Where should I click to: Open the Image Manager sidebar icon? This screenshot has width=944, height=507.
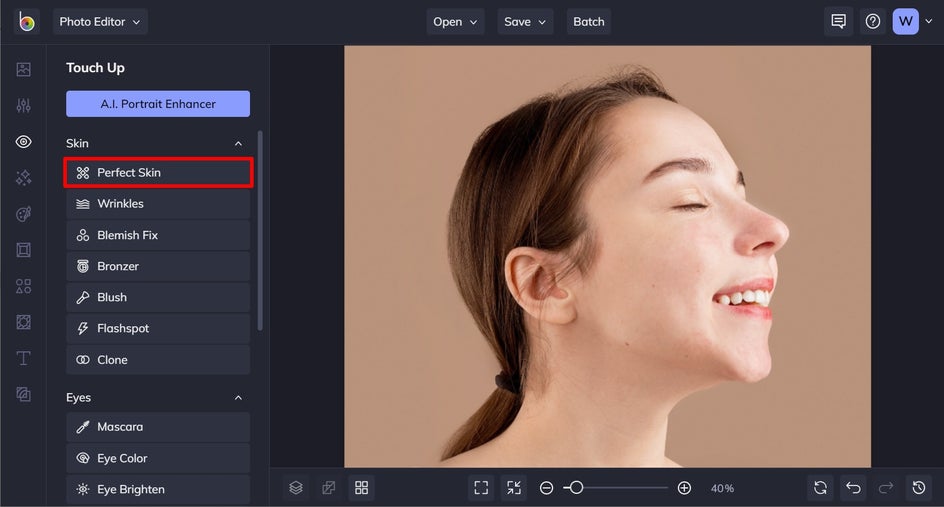tap(23, 69)
